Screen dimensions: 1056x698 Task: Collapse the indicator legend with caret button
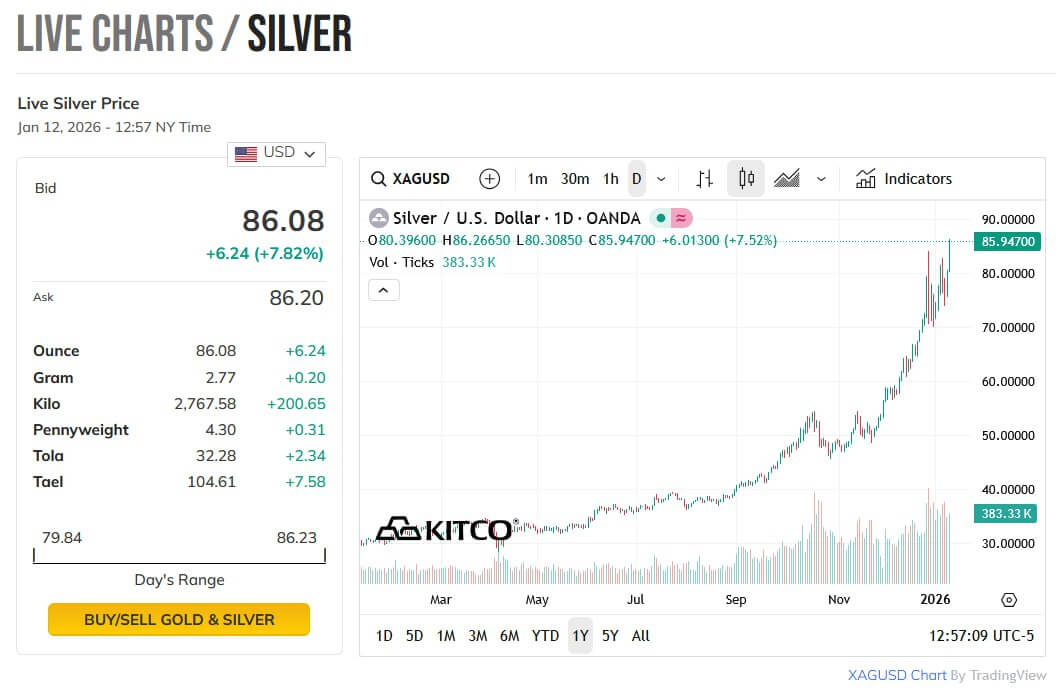pos(384,290)
